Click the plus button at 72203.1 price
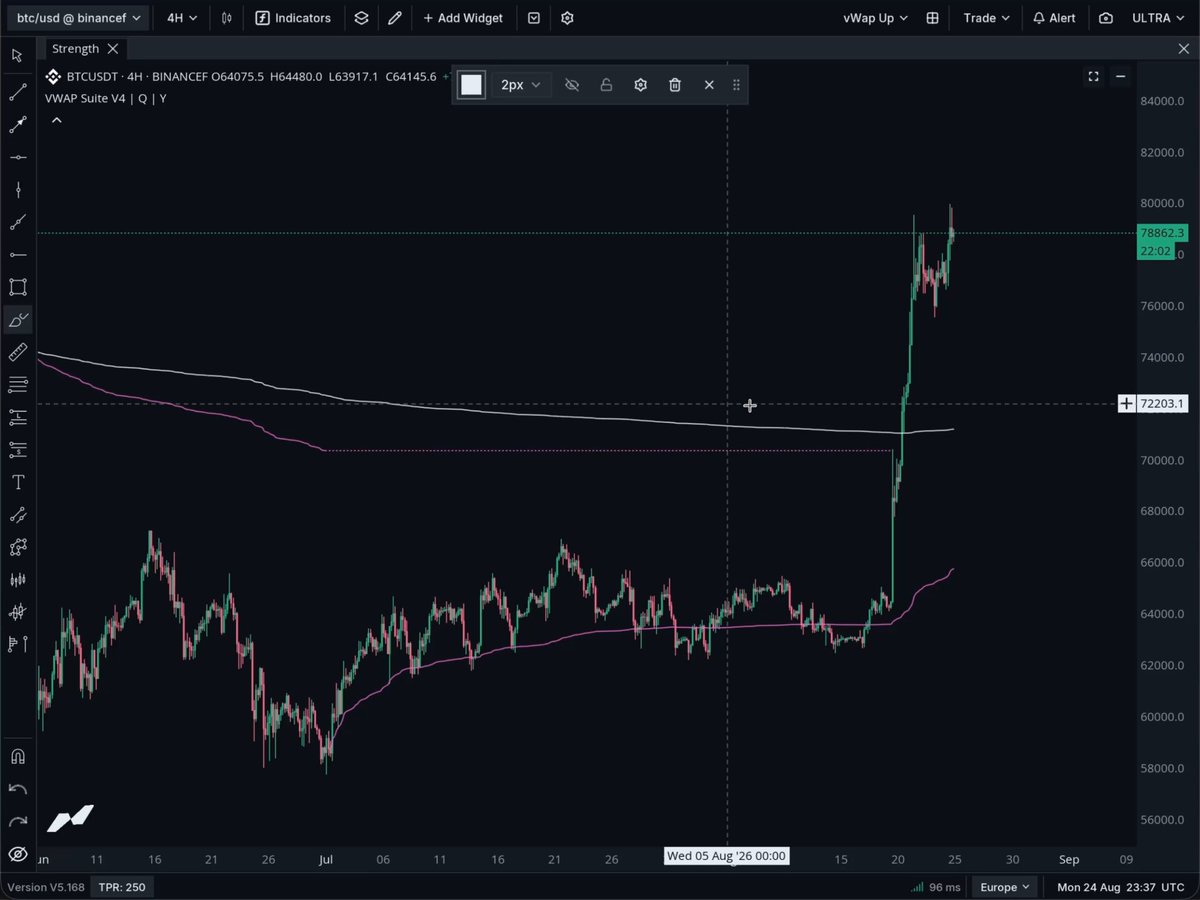This screenshot has height=900, width=1200. (x=1126, y=404)
